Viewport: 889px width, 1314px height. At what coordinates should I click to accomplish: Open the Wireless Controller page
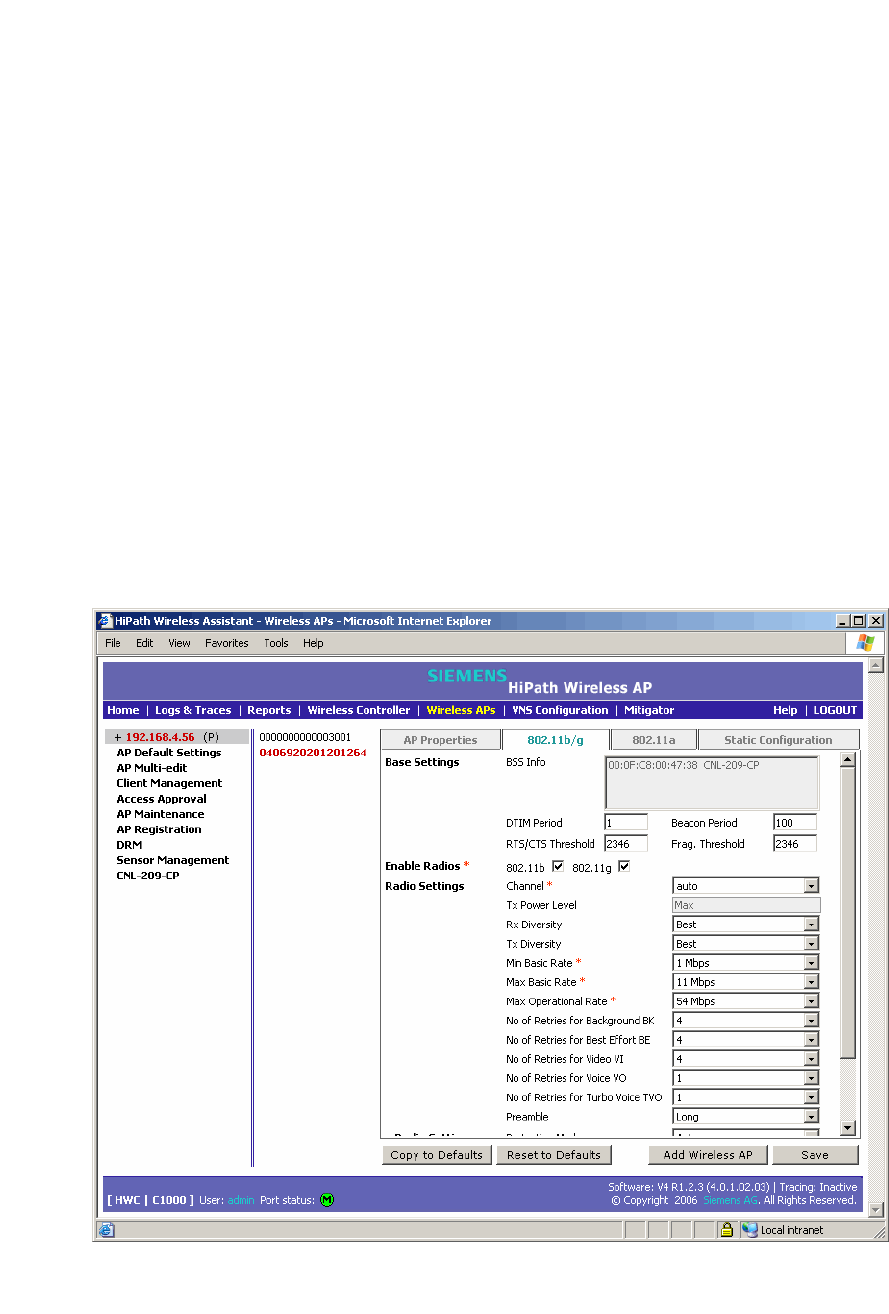pos(358,710)
